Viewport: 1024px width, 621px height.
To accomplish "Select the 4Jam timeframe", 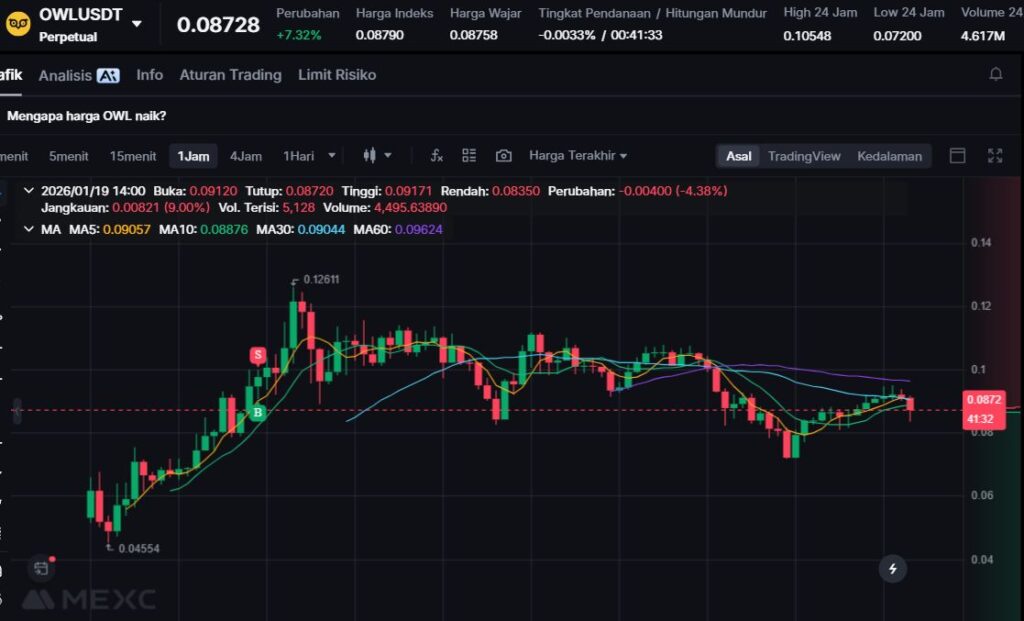I will click(245, 156).
